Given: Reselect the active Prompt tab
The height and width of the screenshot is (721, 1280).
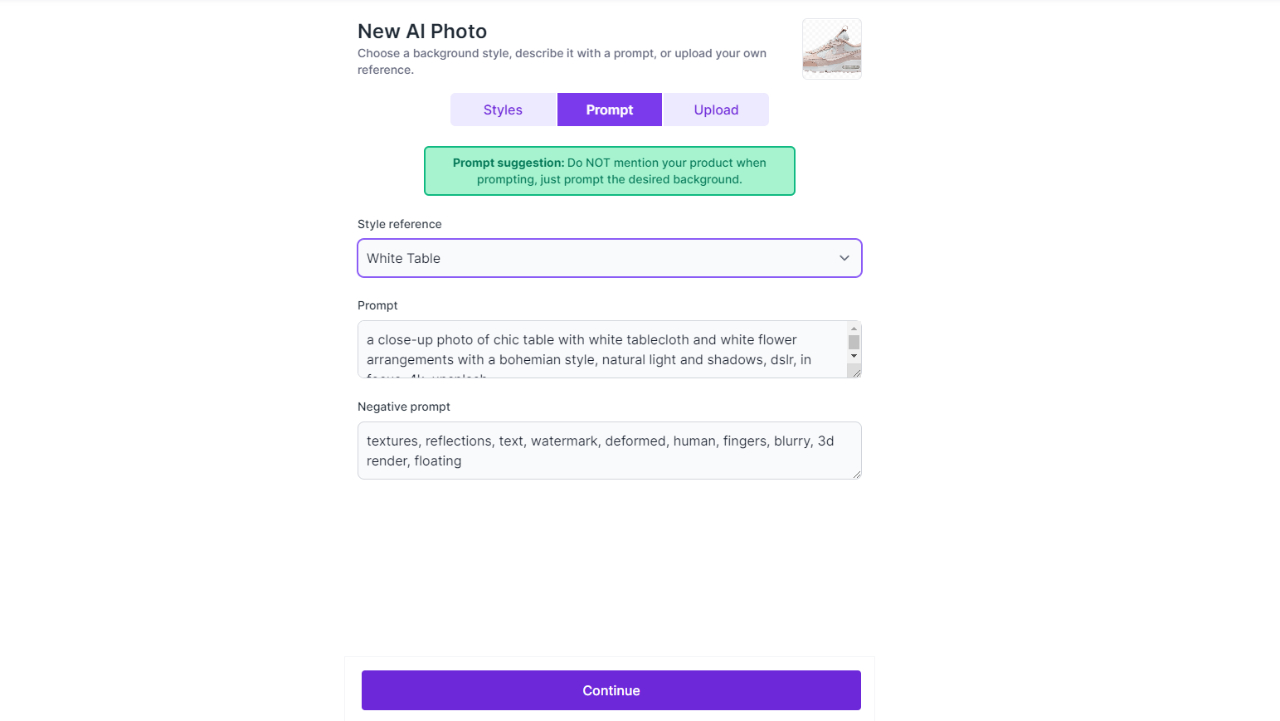Looking at the screenshot, I should [x=609, y=109].
